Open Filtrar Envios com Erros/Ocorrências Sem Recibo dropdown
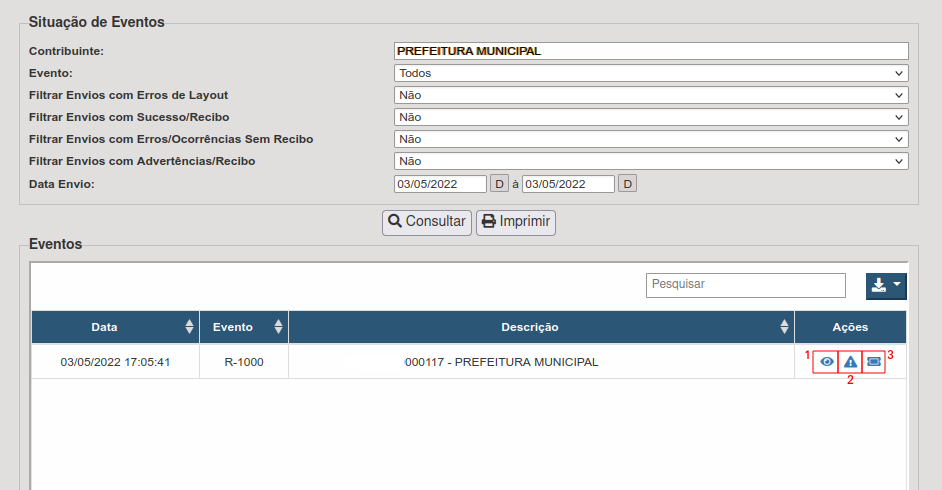Viewport: 942px width, 490px height. click(x=651, y=139)
